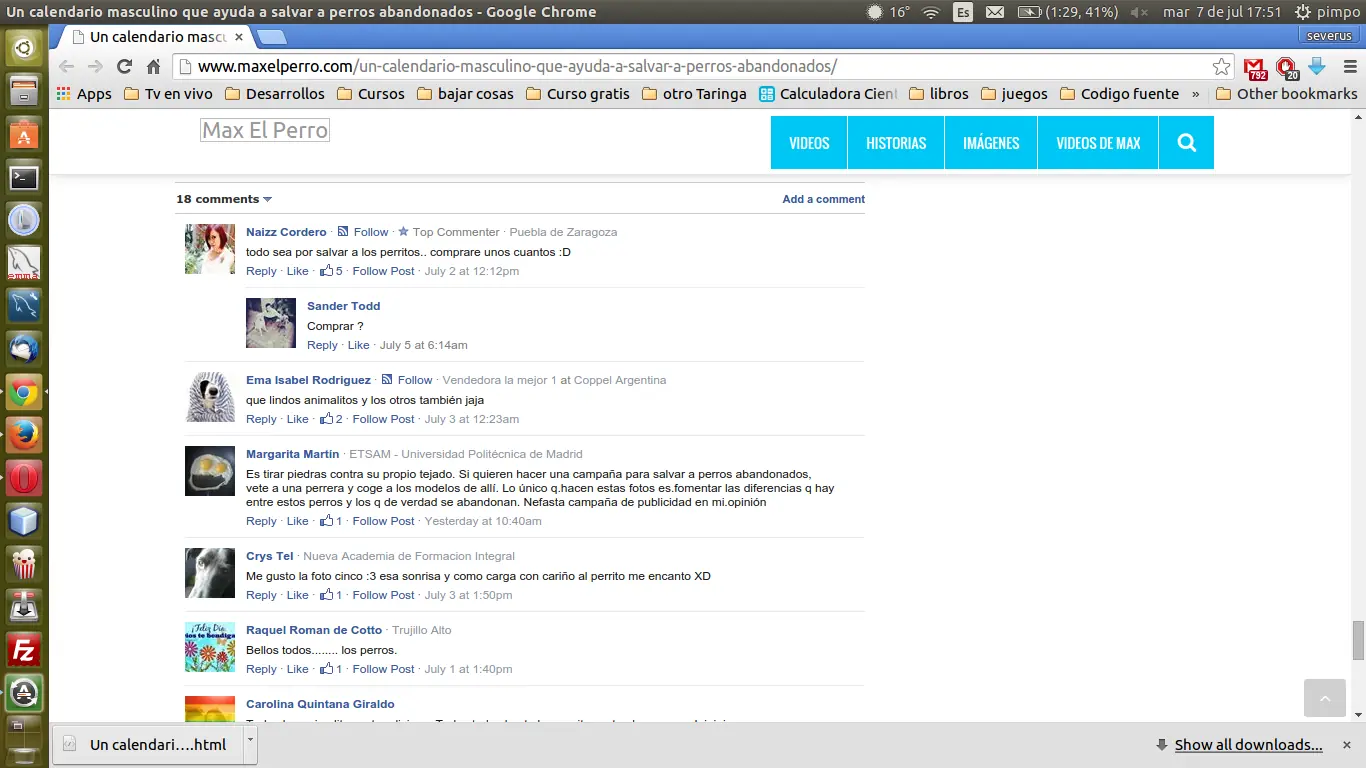Expand the hidden bookmarks chevron
The image size is (1366, 768).
click(1195, 94)
